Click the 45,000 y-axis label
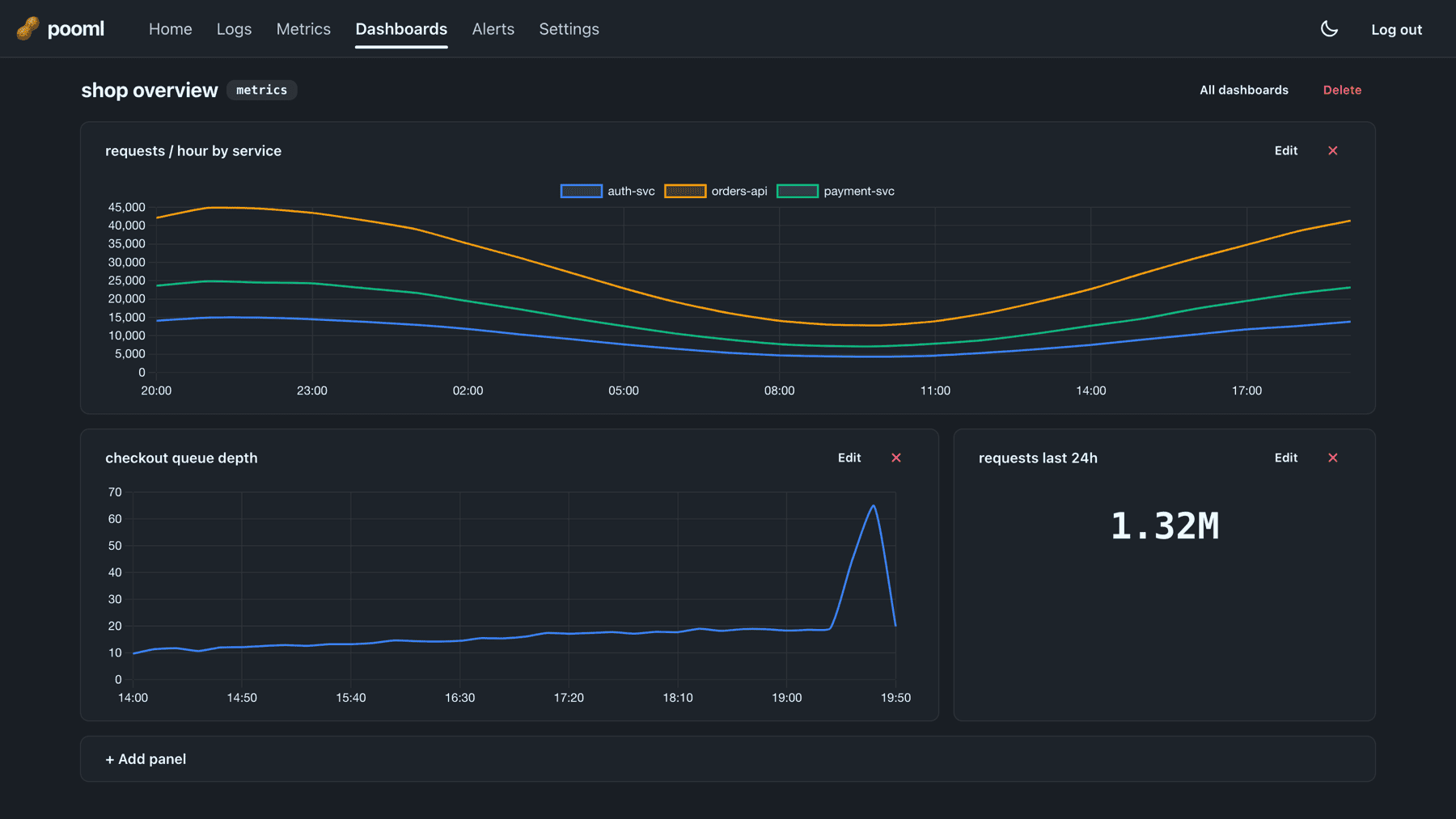This screenshot has width=1456, height=819. tap(127, 208)
